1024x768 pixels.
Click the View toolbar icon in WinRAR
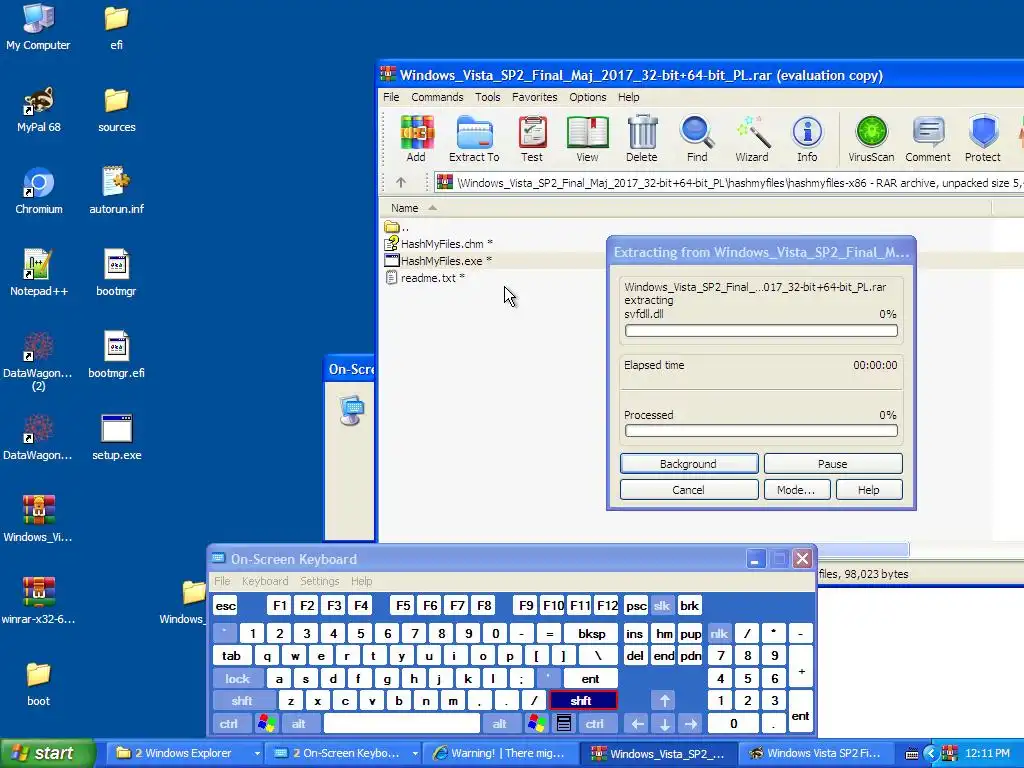coord(587,138)
